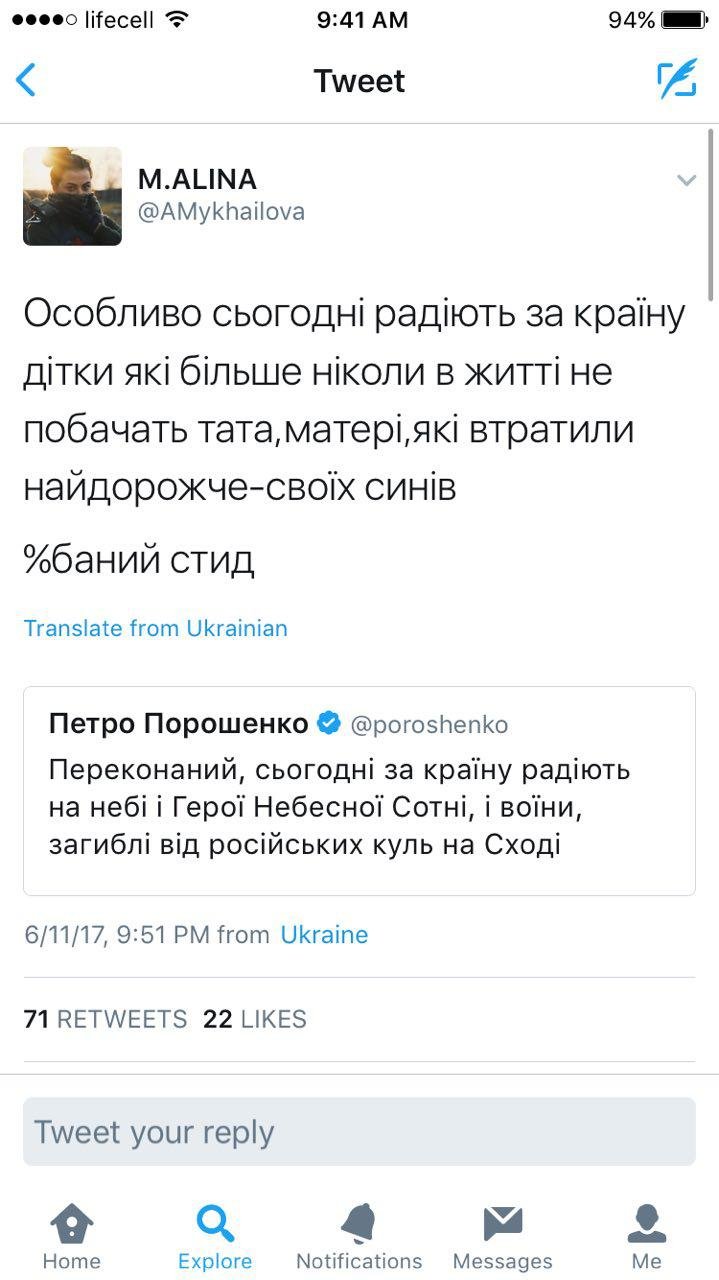Image resolution: width=719 pixels, height=1280 pixels.
Task: Tap the verified badge beside Порошенко
Action: 328,724
